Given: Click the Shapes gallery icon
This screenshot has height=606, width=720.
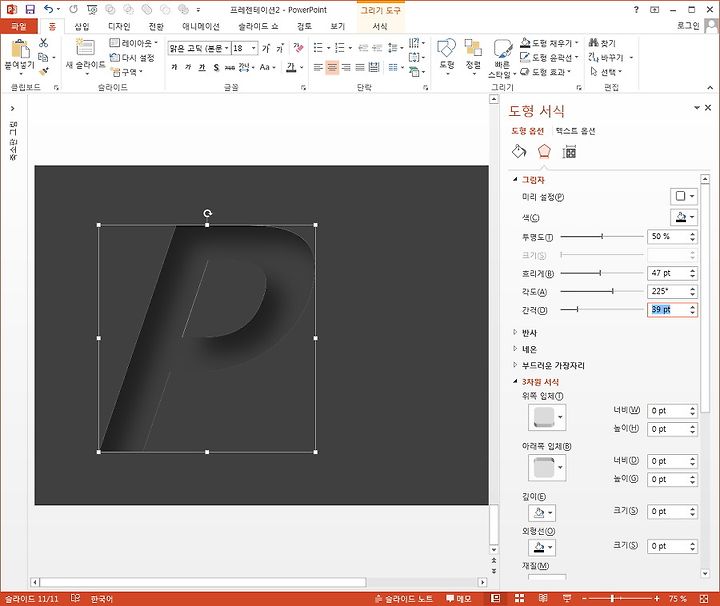Looking at the screenshot, I should (x=446, y=48).
